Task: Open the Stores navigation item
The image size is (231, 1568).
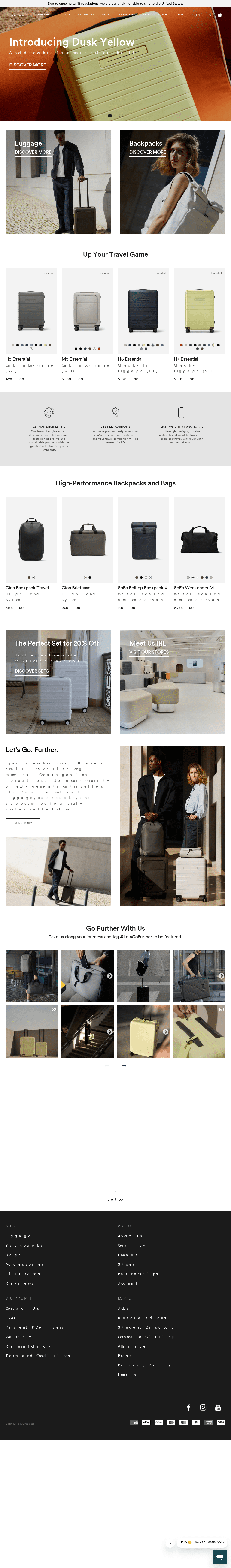Action: point(163,15)
